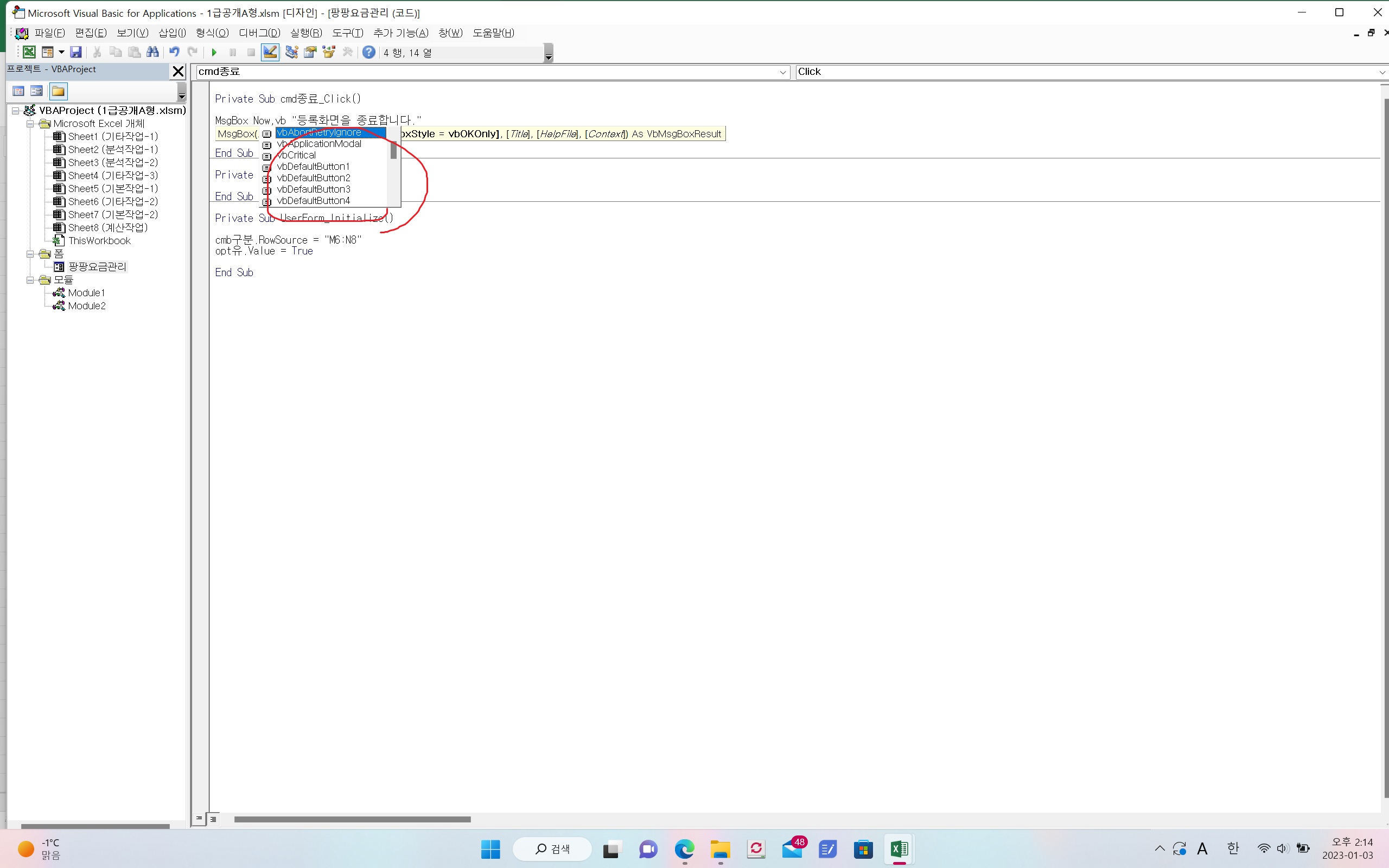Open the Properties Window toolbar icon
The image size is (1389, 868).
pyautogui.click(x=310, y=52)
